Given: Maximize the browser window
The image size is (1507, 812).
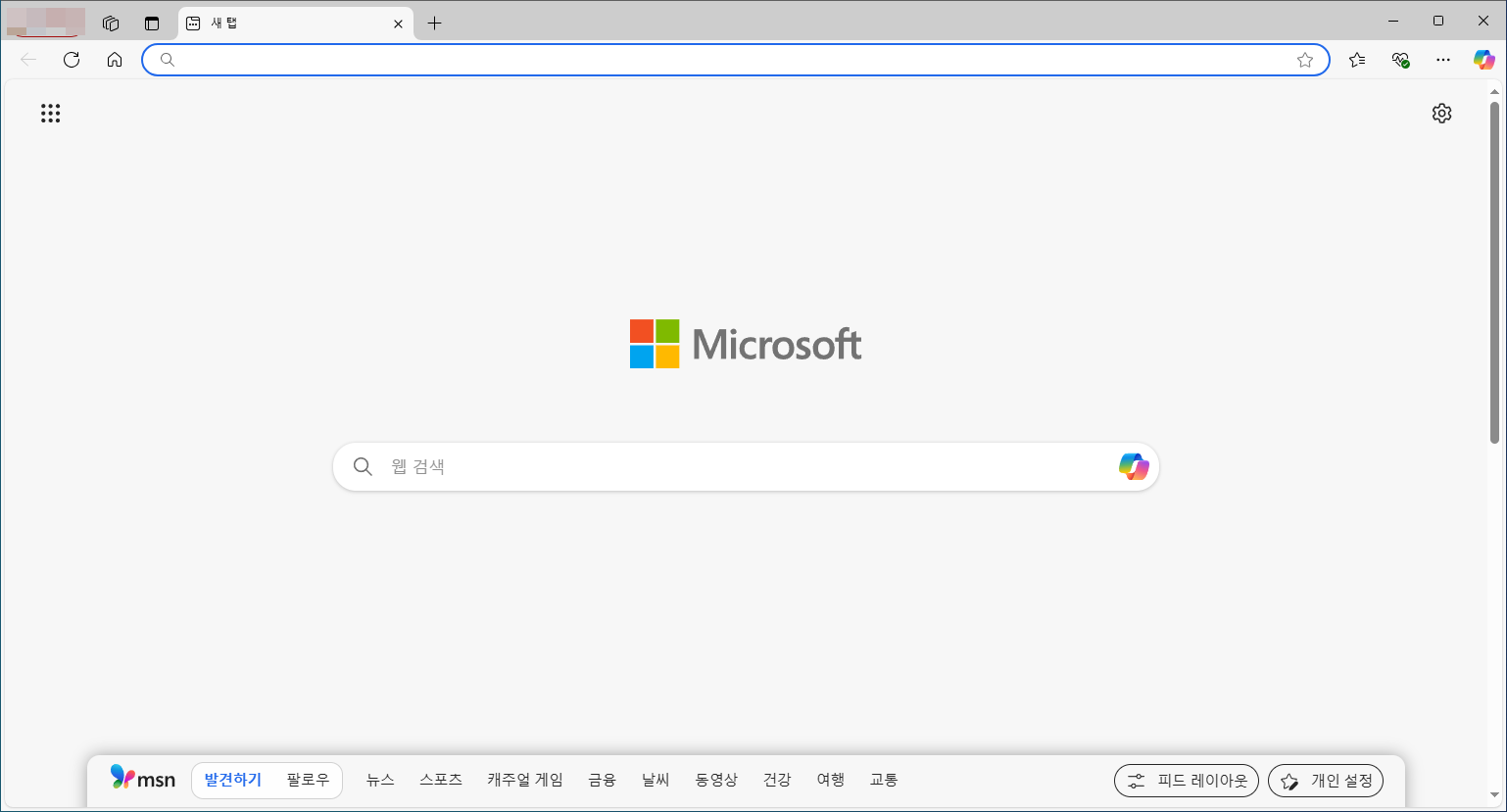Looking at the screenshot, I should (1438, 21).
